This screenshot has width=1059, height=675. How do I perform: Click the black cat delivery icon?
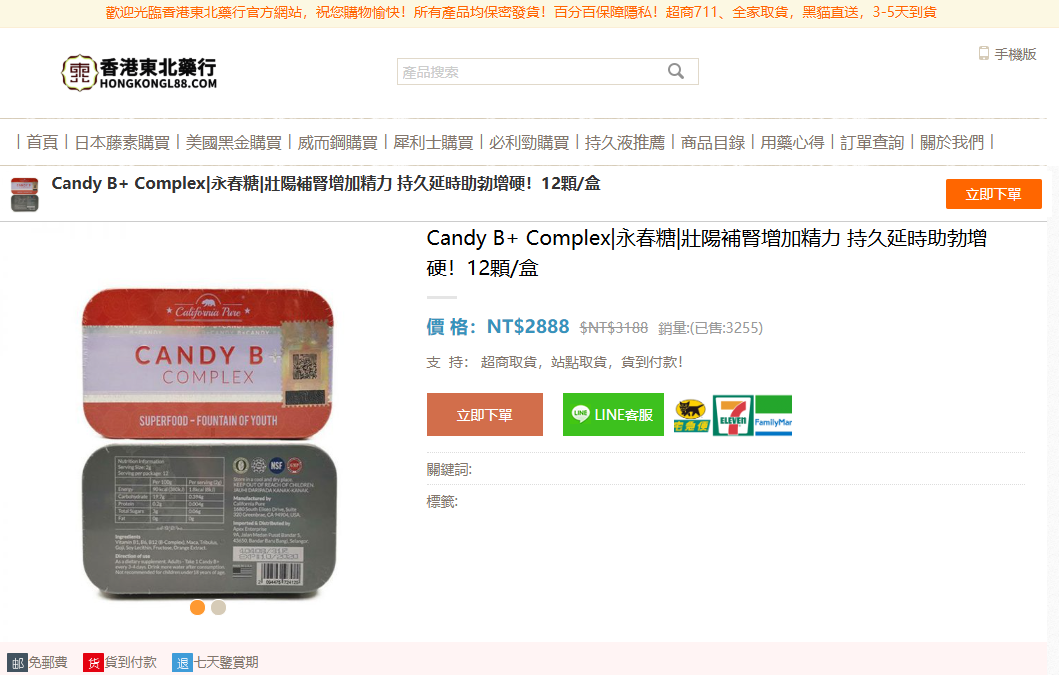point(692,416)
